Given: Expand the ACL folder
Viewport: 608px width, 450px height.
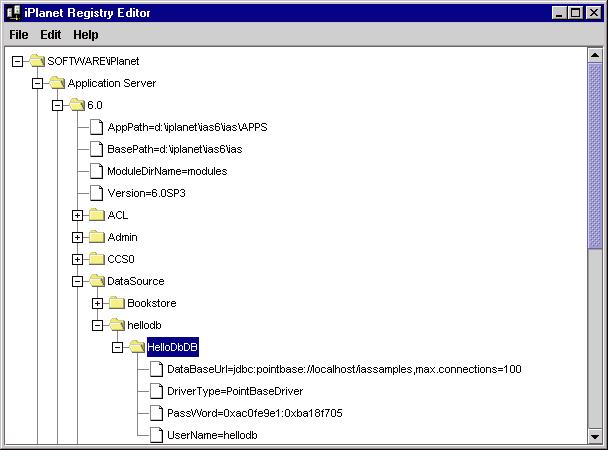Looking at the screenshot, I should (78, 216).
